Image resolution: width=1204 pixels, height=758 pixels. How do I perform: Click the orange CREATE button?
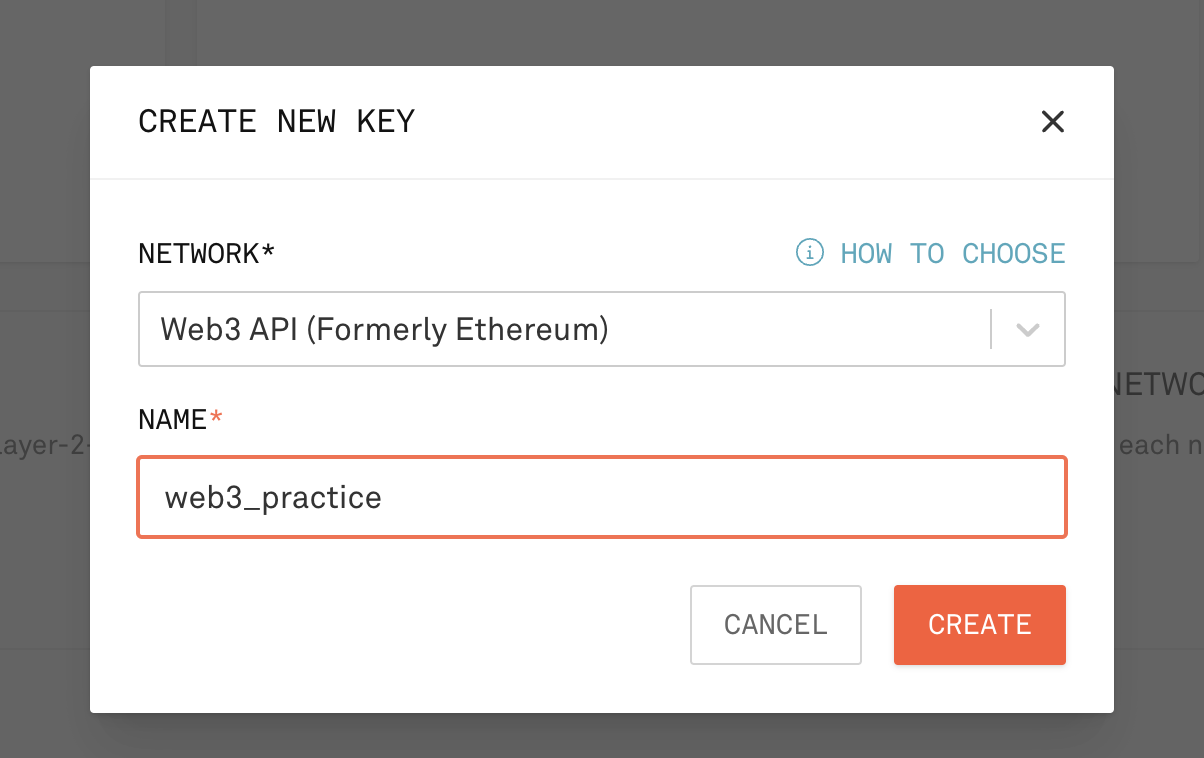point(980,625)
